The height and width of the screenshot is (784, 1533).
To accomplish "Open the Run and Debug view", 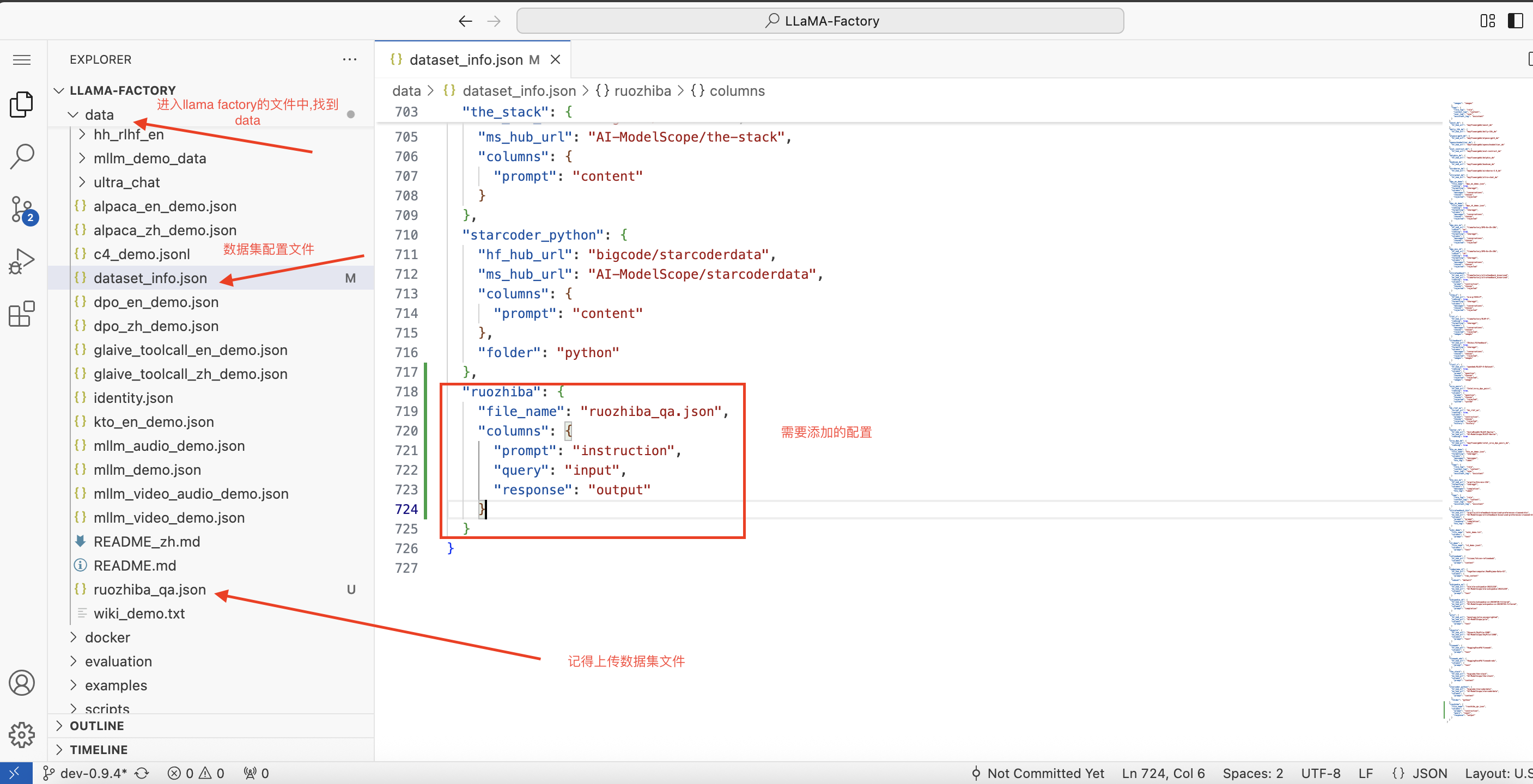I will [21, 262].
